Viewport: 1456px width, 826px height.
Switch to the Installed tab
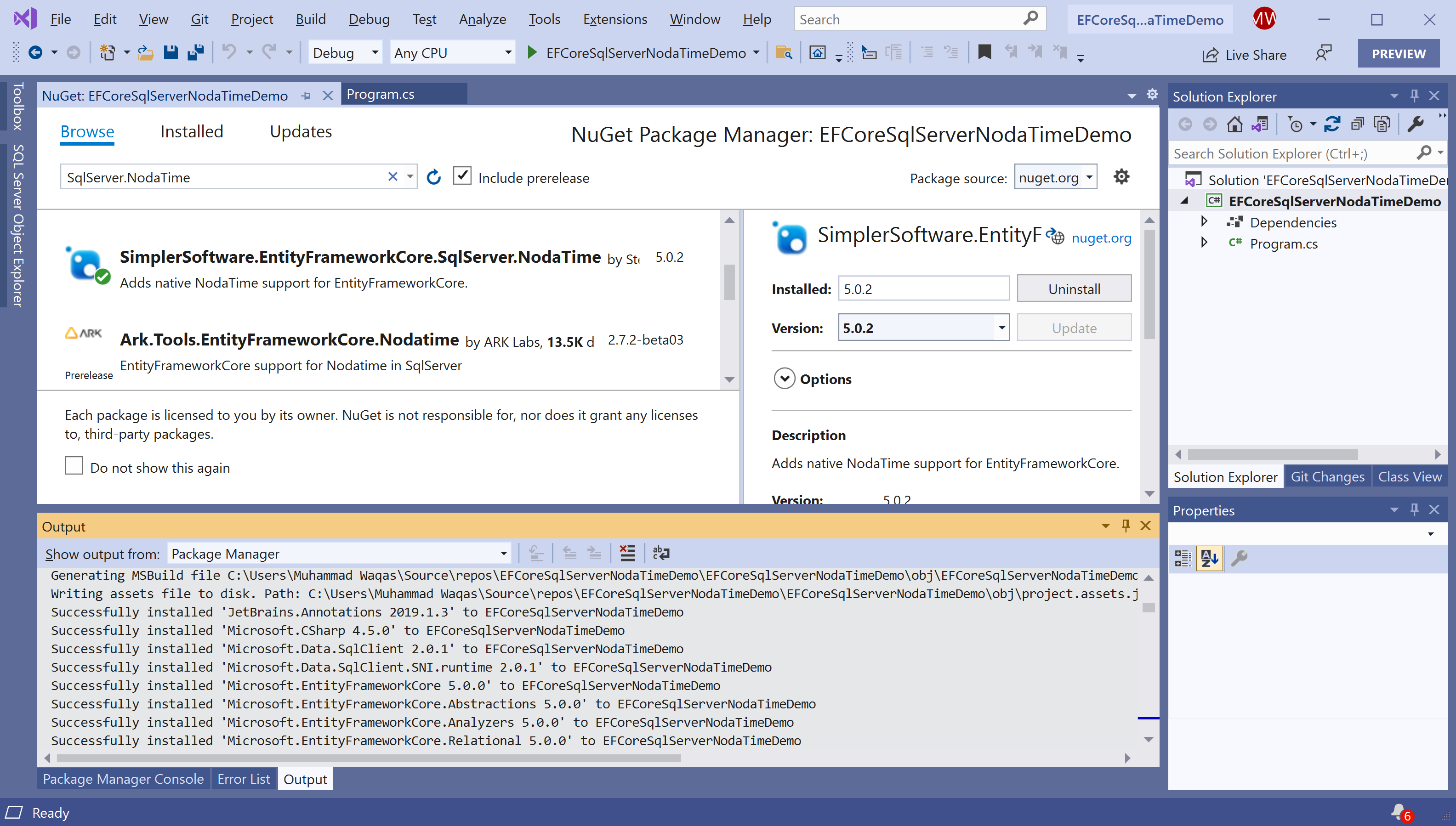point(191,131)
